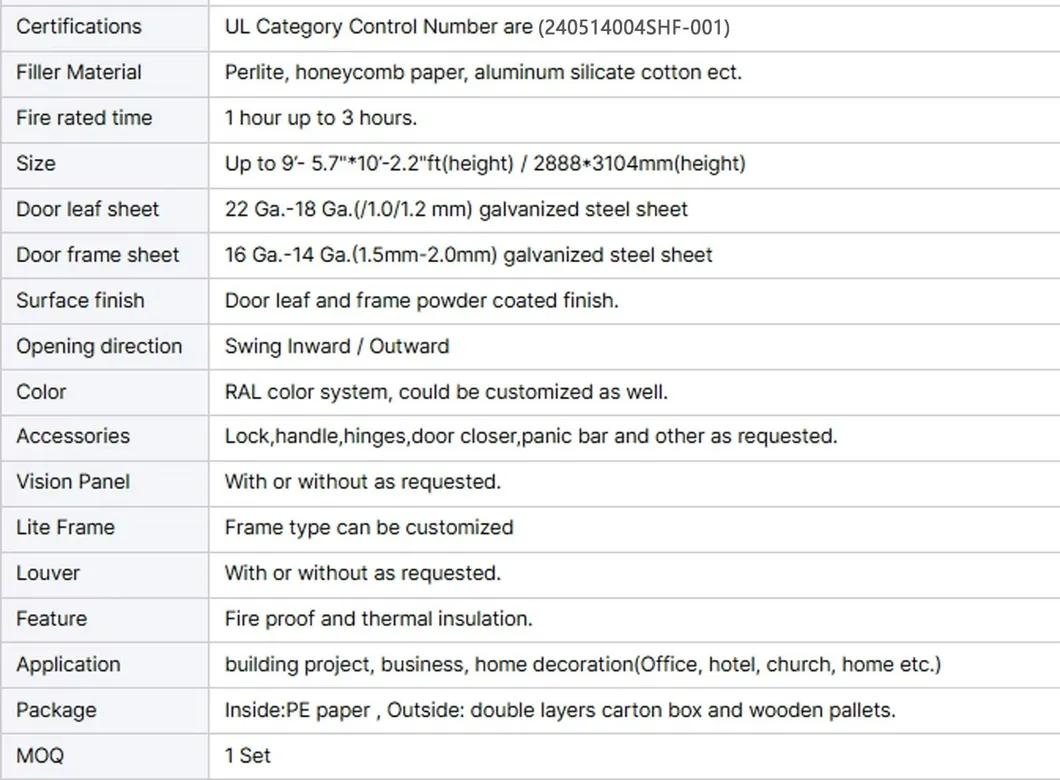Select the MOQ '1 Set' value

[247, 756]
